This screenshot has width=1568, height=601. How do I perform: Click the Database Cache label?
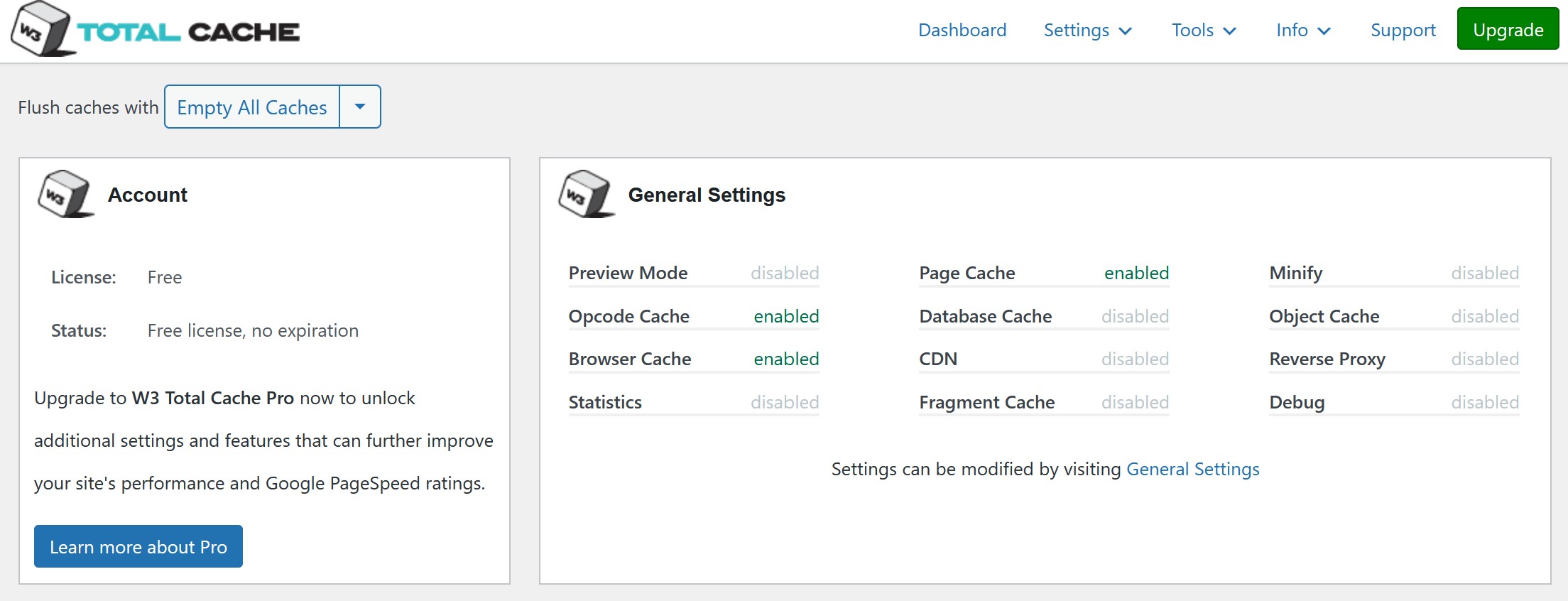[986, 316]
